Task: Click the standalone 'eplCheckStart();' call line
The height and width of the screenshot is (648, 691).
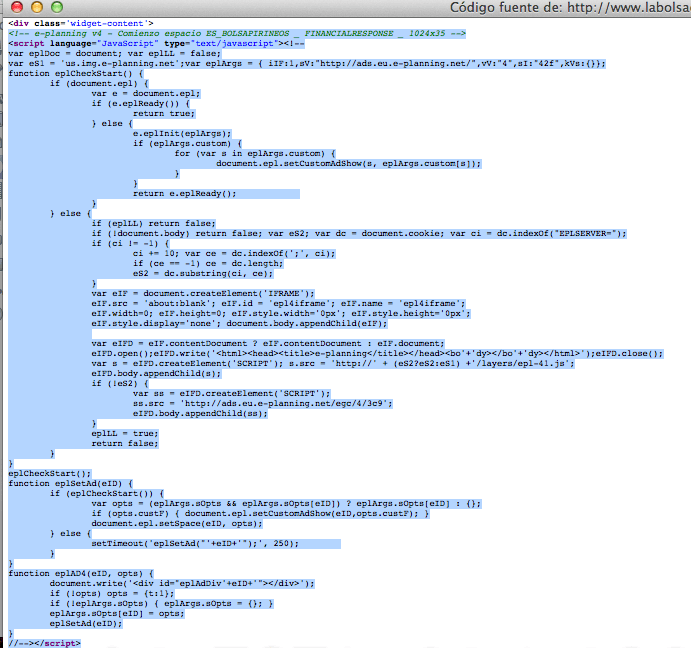Action: [50, 473]
